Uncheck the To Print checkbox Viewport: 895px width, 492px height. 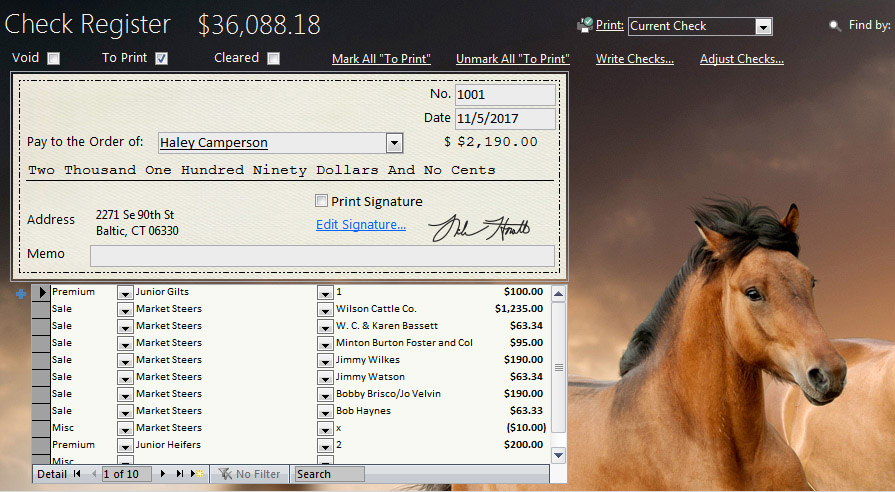coord(161,59)
